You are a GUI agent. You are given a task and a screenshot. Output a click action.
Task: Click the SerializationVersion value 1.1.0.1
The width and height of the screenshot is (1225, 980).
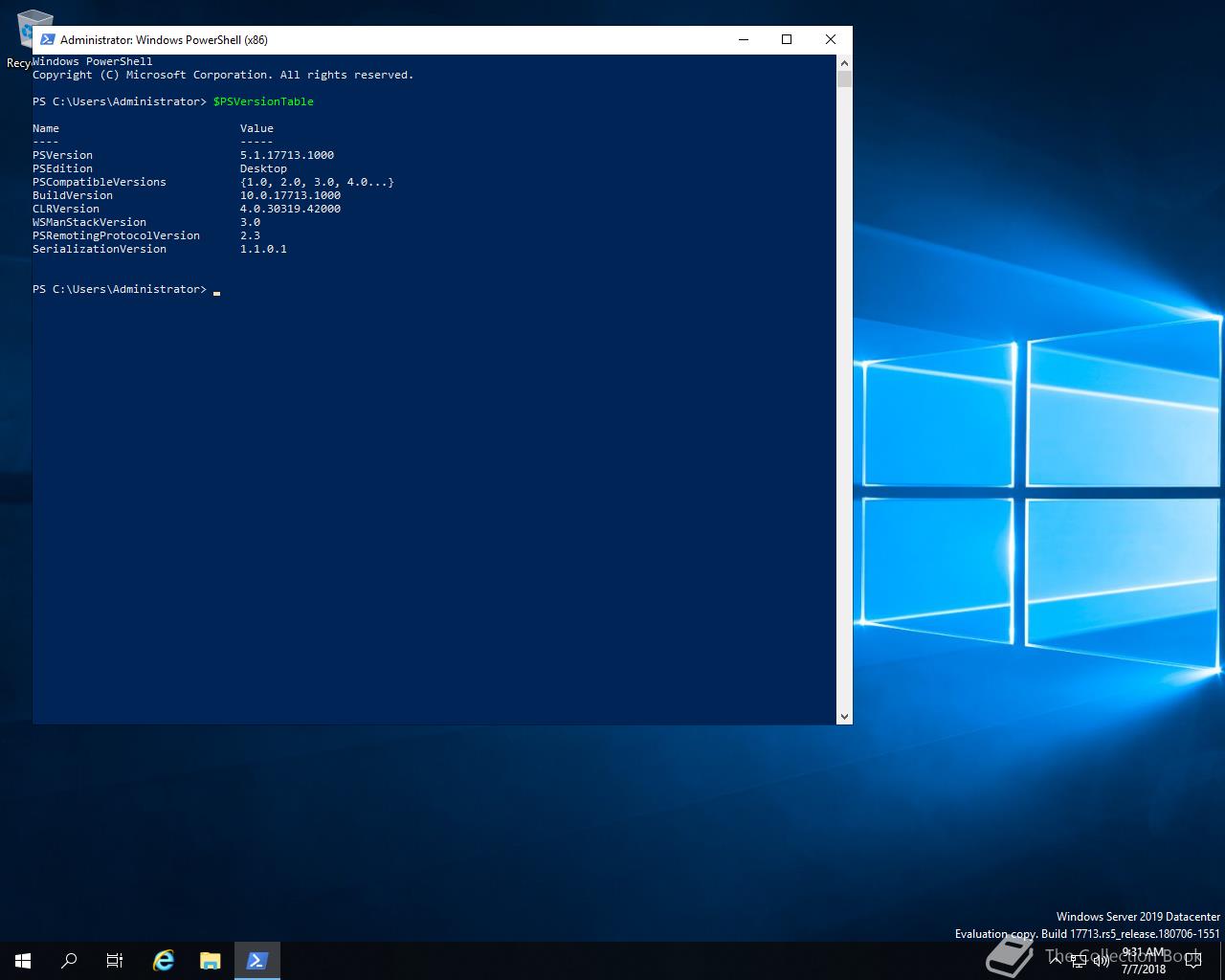pyautogui.click(x=263, y=249)
